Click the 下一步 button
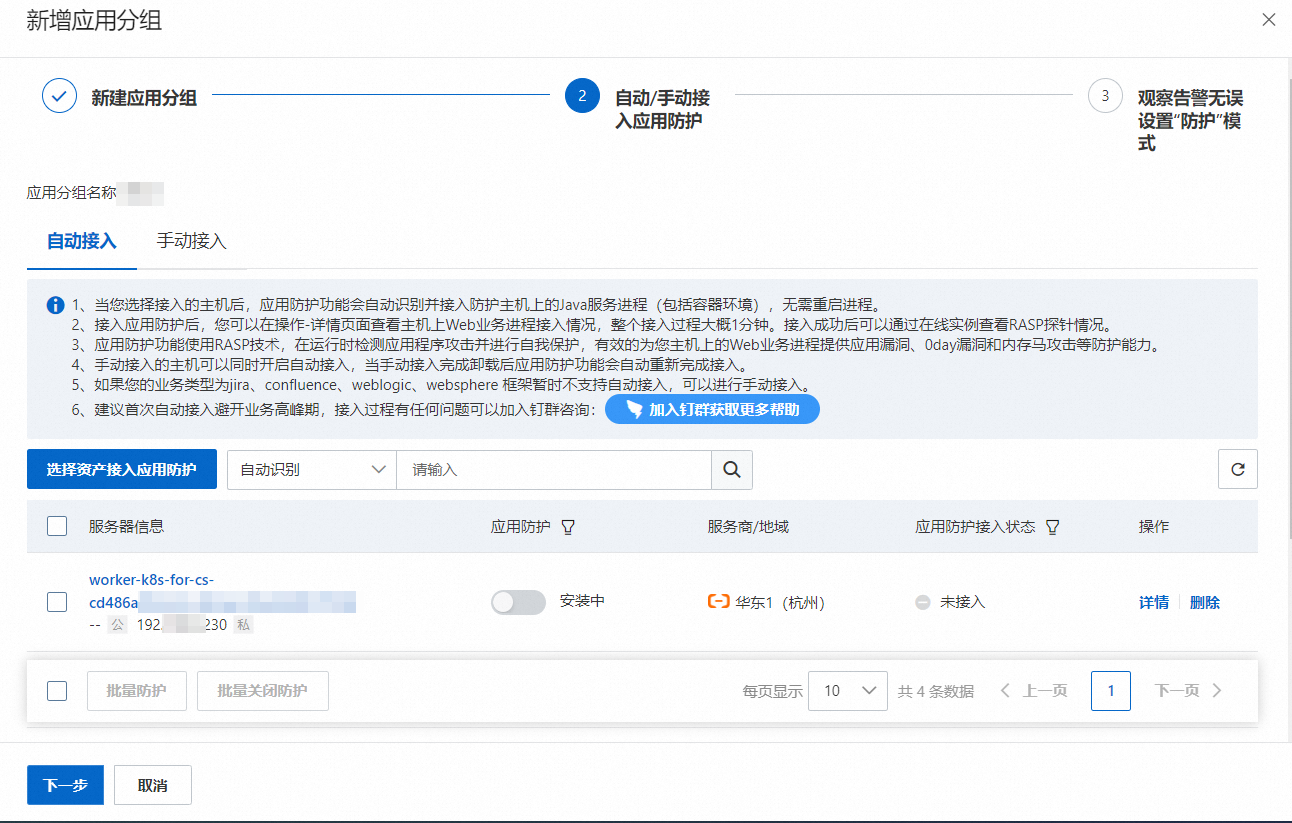This screenshot has width=1292, height=823. pyautogui.click(x=65, y=785)
